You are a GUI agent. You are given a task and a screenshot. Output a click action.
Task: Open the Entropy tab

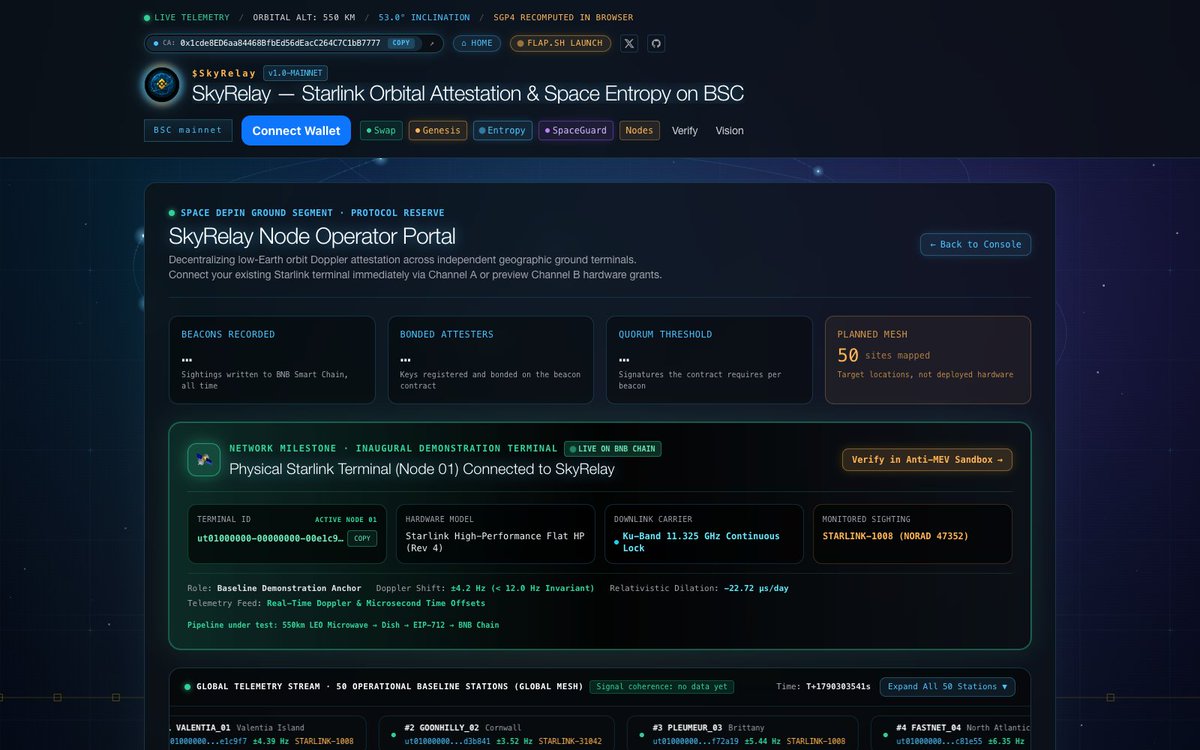pyautogui.click(x=503, y=130)
